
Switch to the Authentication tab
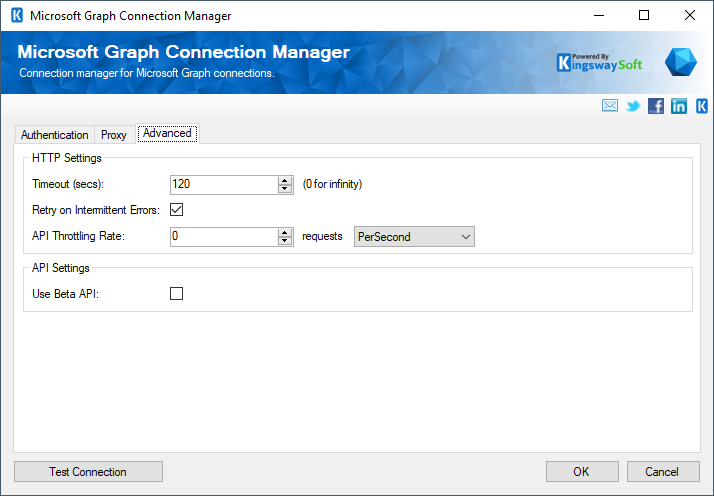coord(55,135)
